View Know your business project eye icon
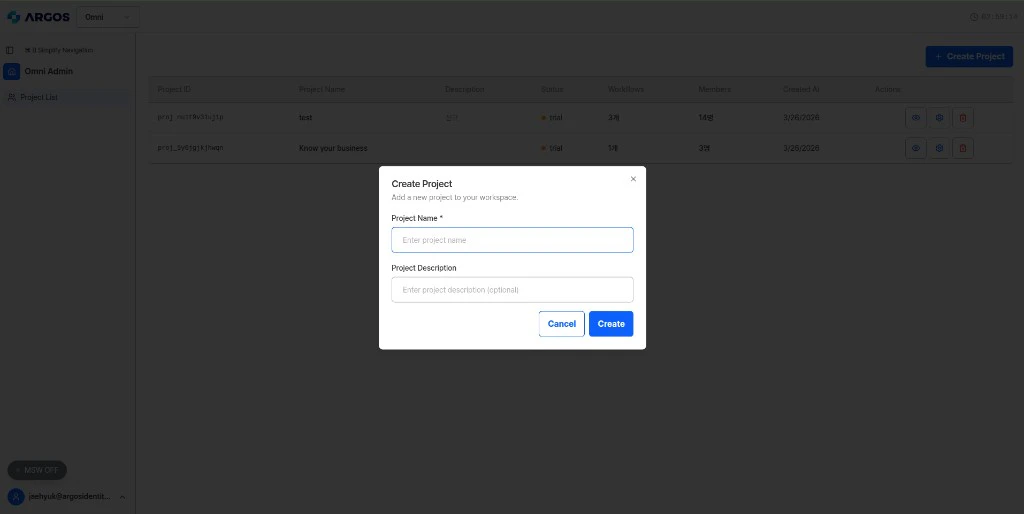The image size is (1024, 514). [x=915, y=148]
